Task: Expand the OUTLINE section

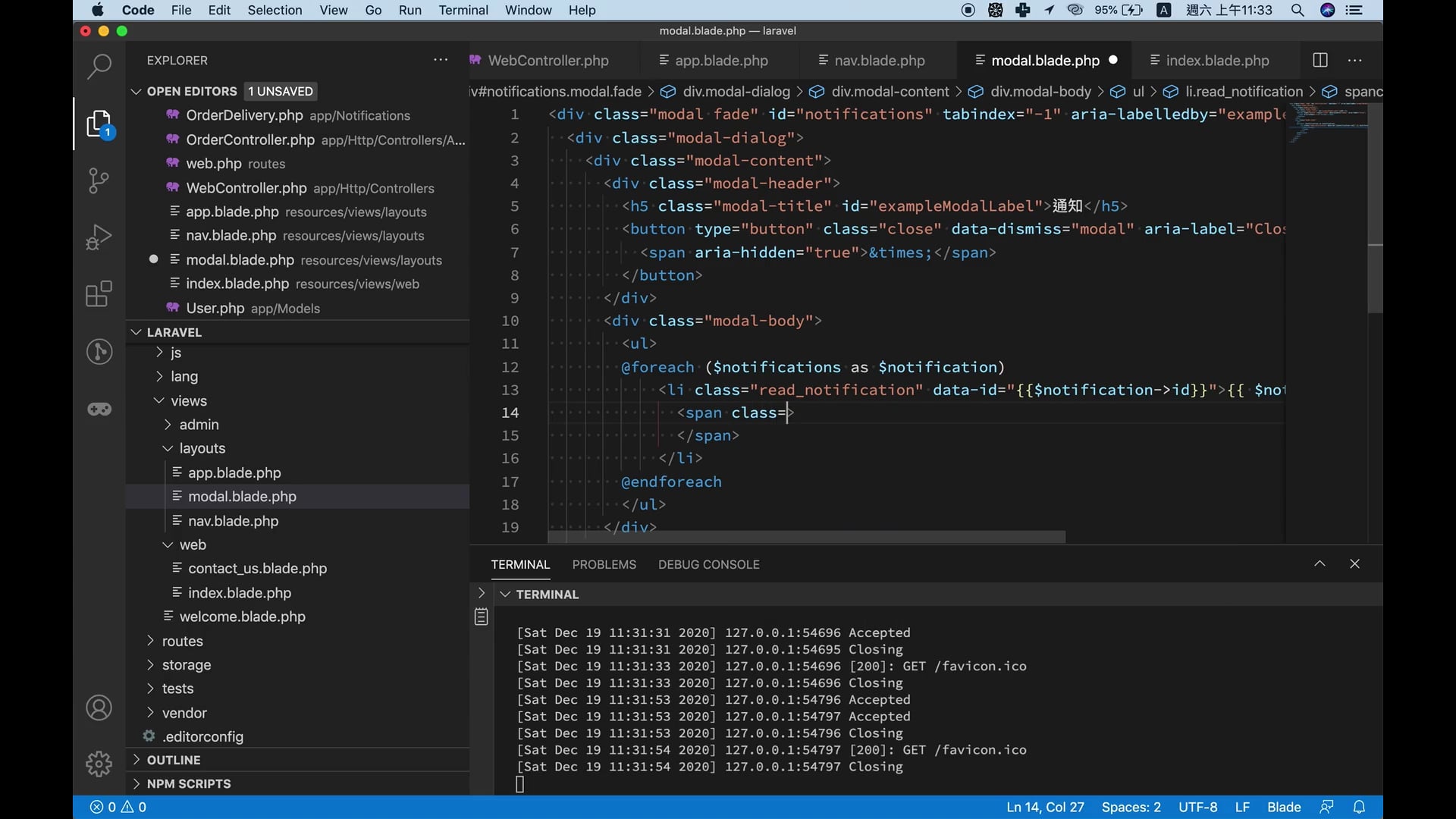Action: 174,760
